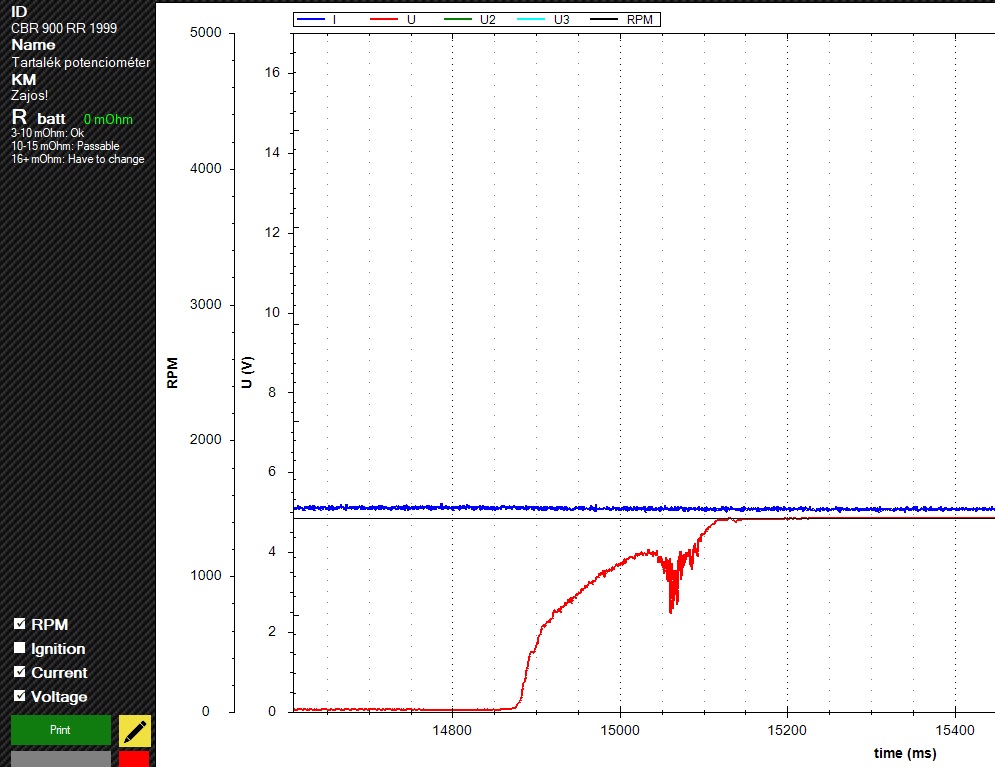Click the red U line legend marker
The width and height of the screenshot is (995, 767).
pos(386,19)
